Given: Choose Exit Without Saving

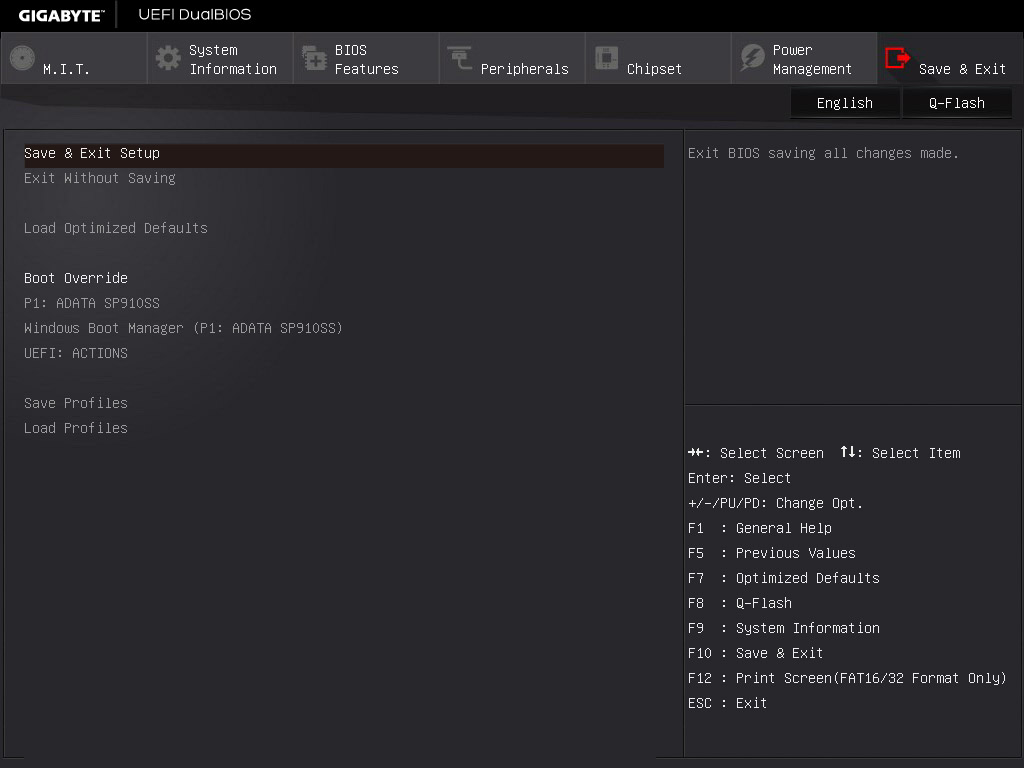Looking at the screenshot, I should (100, 178).
